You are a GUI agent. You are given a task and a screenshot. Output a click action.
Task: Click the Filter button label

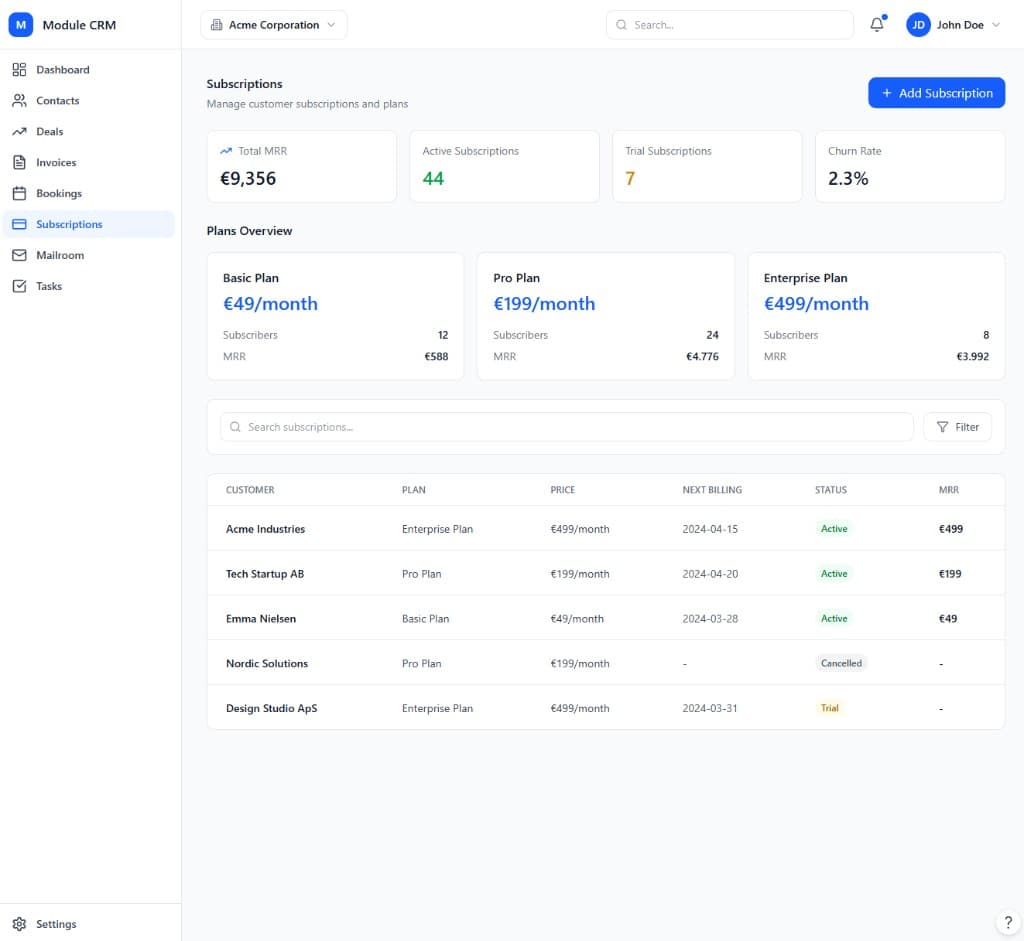(x=967, y=427)
